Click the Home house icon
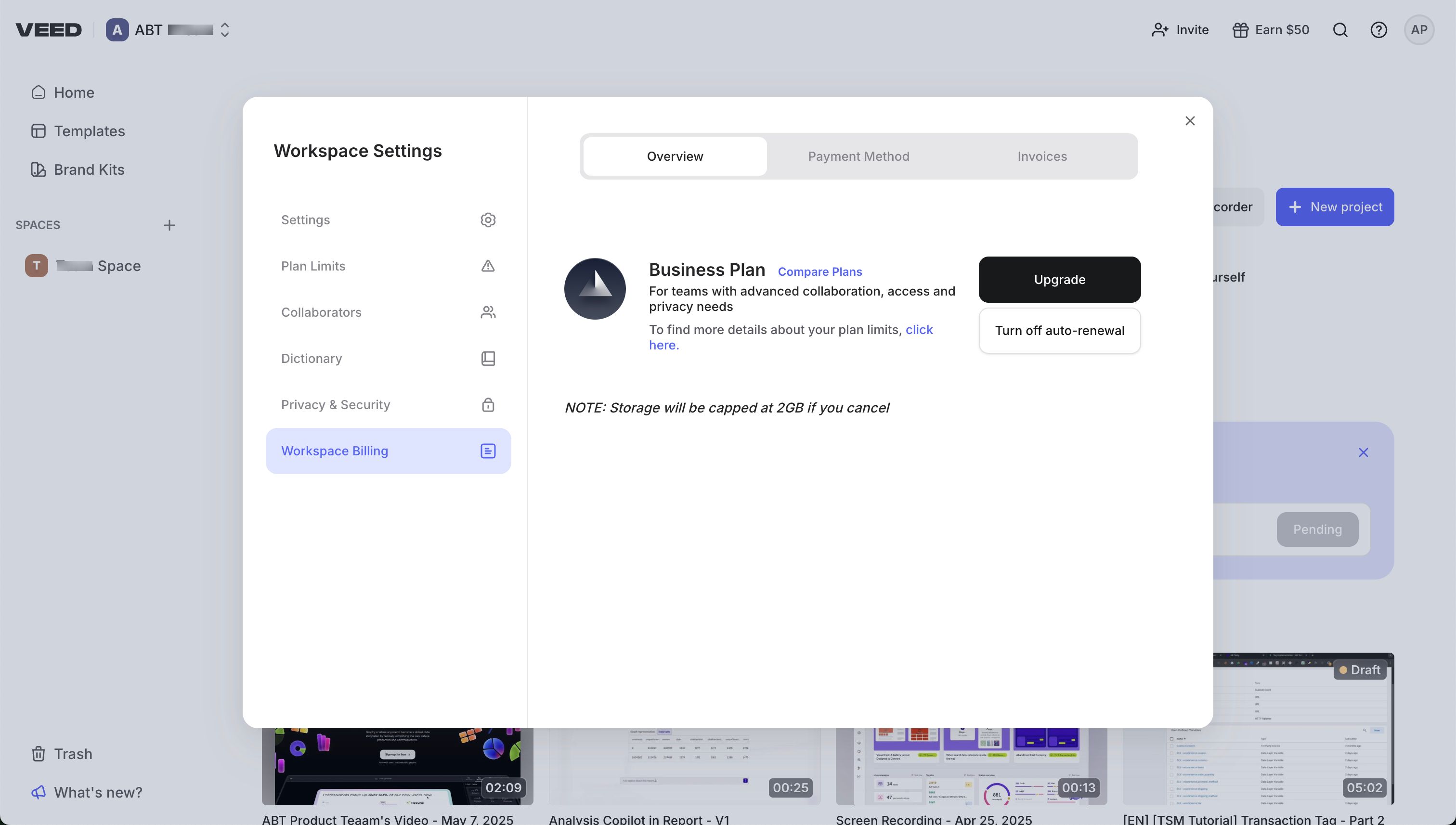Image resolution: width=1456 pixels, height=825 pixels. pos(39,92)
